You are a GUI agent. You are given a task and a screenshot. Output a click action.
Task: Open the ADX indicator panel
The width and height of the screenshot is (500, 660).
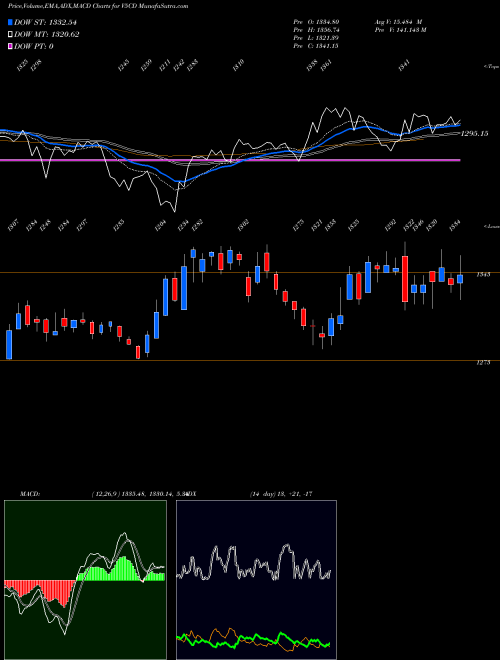(x=256, y=580)
